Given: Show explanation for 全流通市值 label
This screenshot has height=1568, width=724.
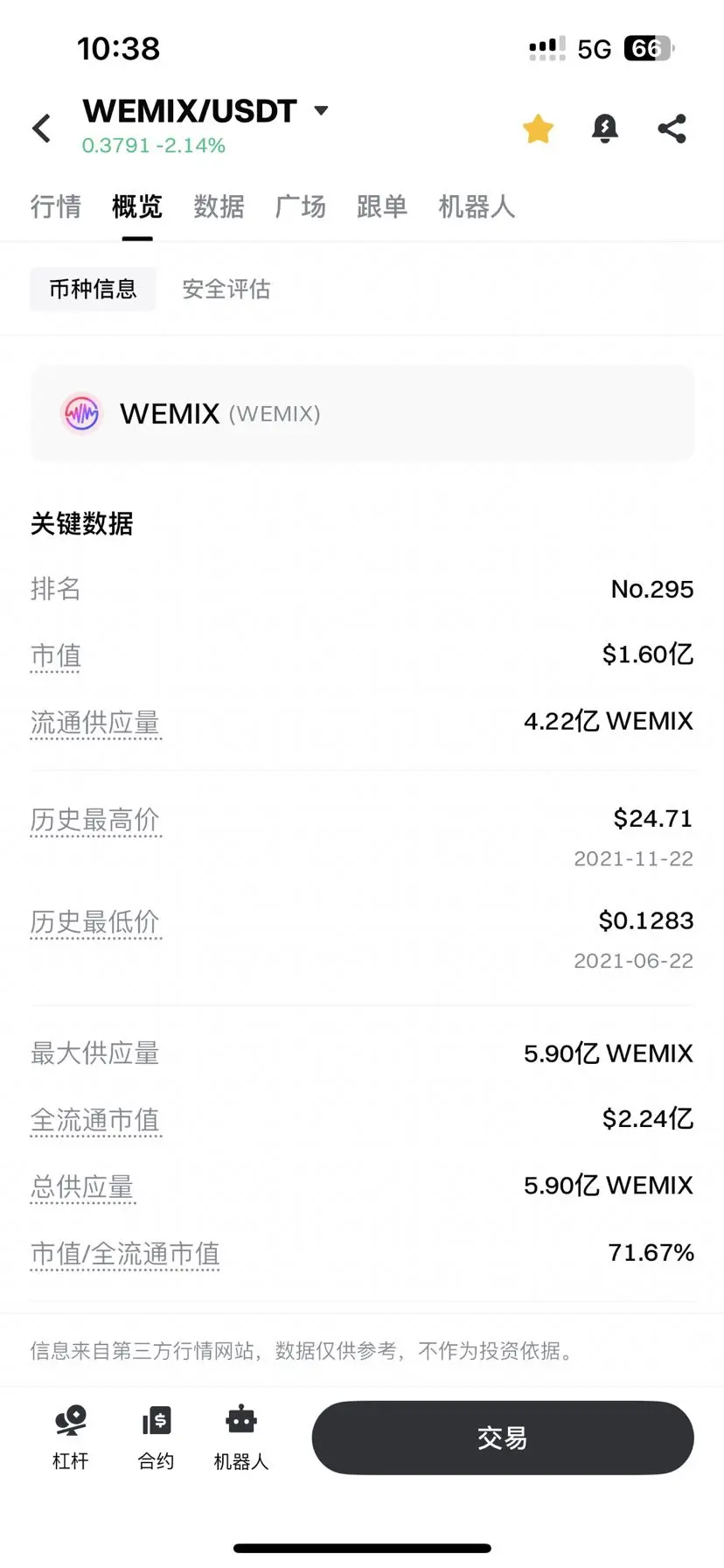Looking at the screenshot, I should [x=95, y=1120].
